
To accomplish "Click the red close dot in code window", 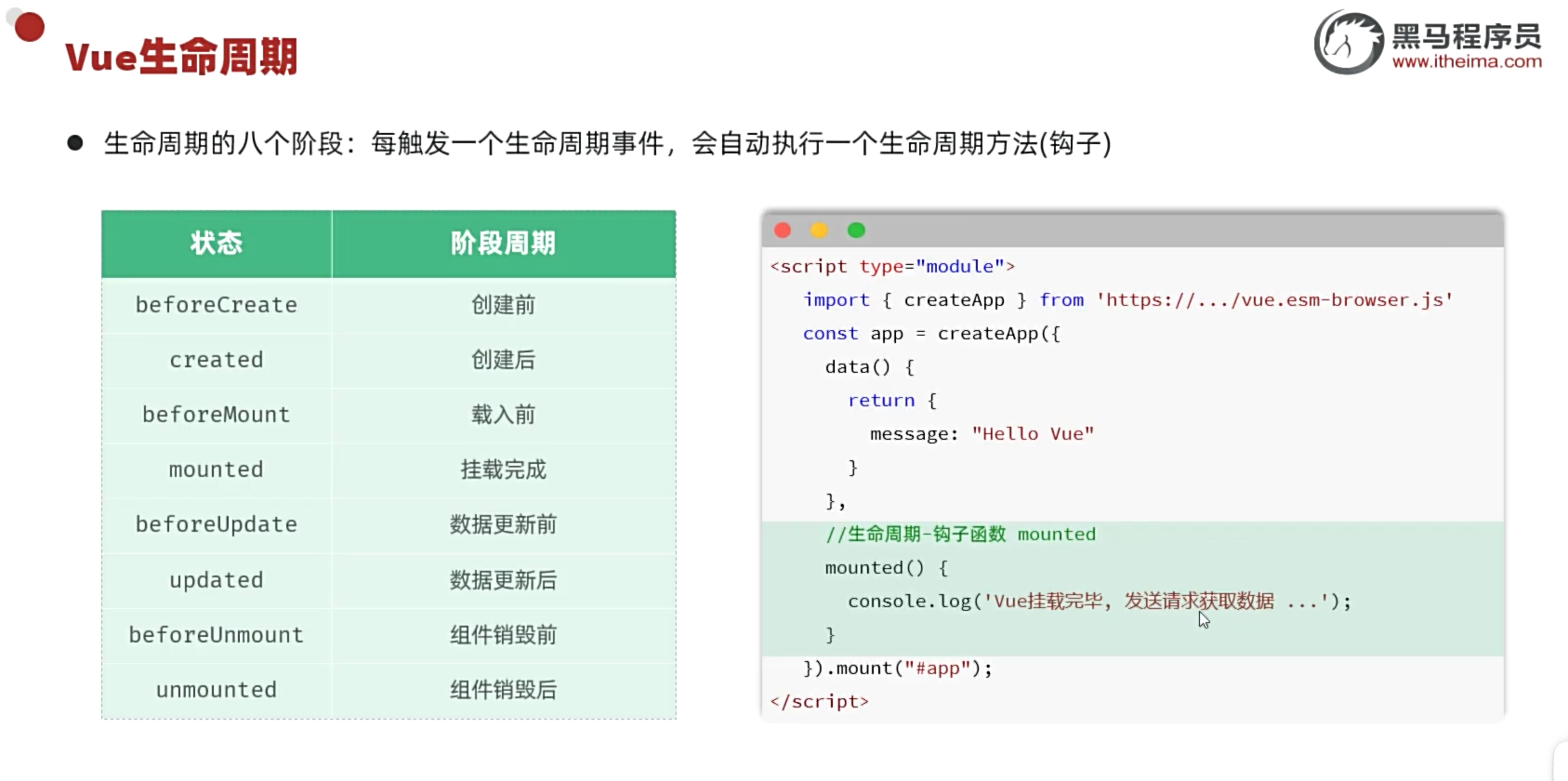I will pyautogui.click(x=783, y=230).
